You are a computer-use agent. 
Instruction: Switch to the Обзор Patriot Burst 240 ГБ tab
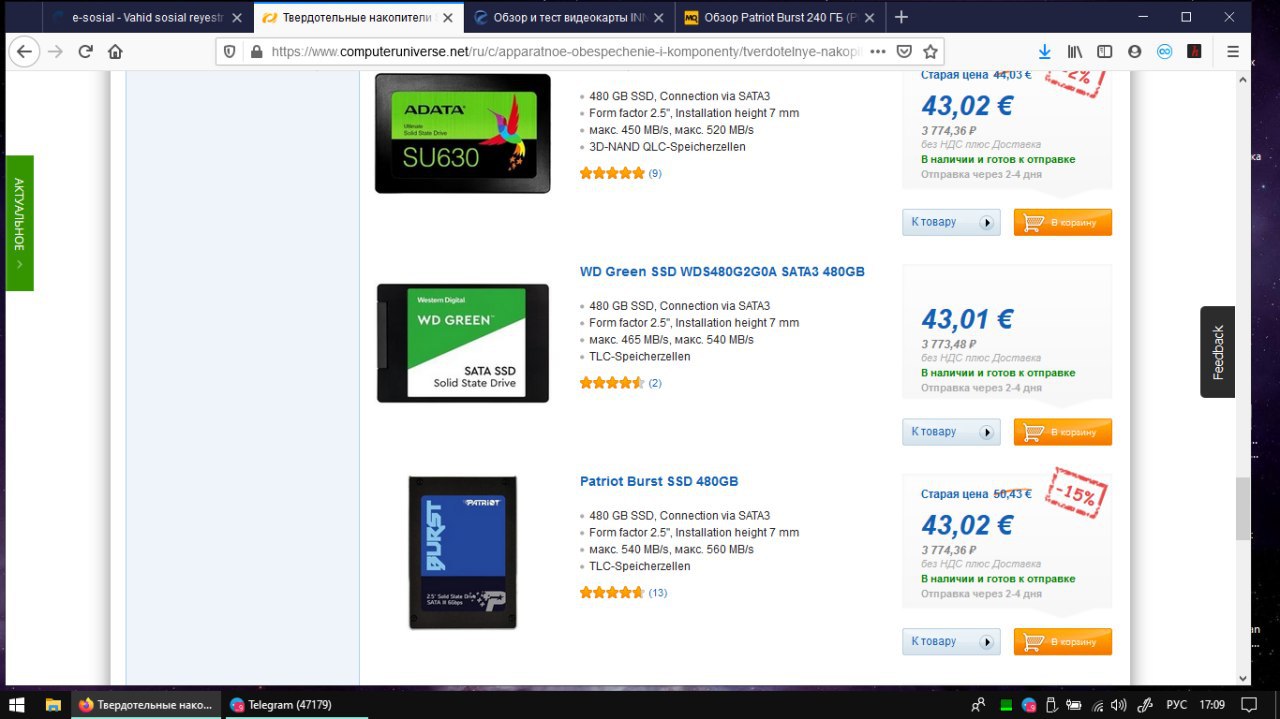click(780, 17)
